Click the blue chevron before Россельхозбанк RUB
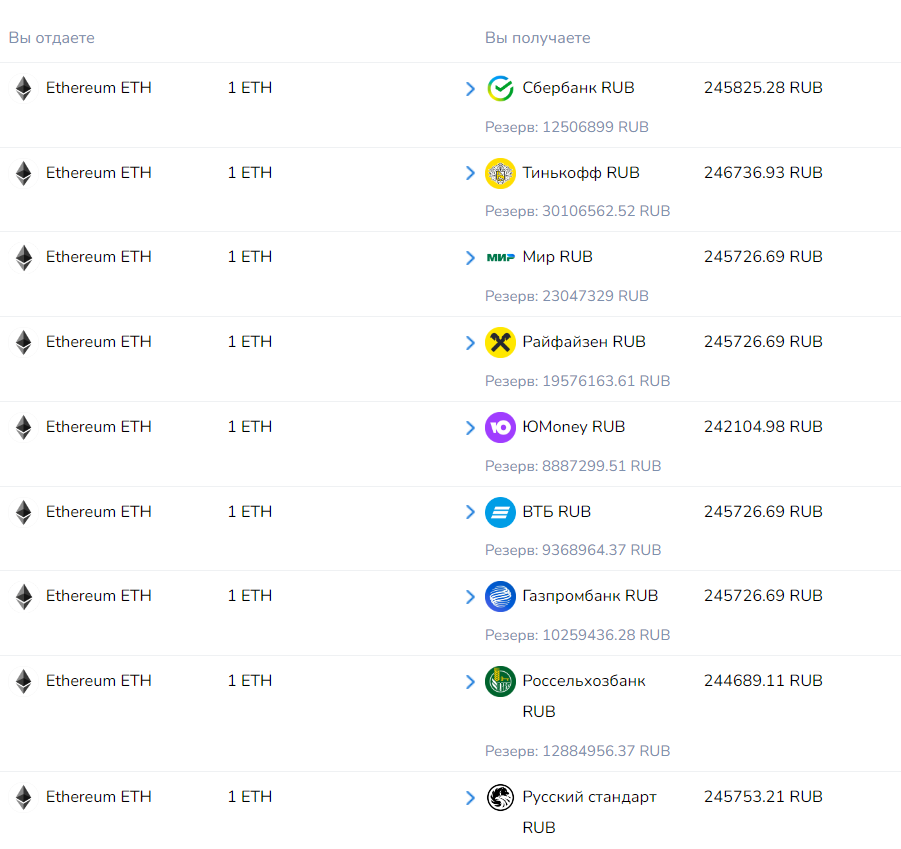The image size is (901, 849). pyautogui.click(x=470, y=681)
